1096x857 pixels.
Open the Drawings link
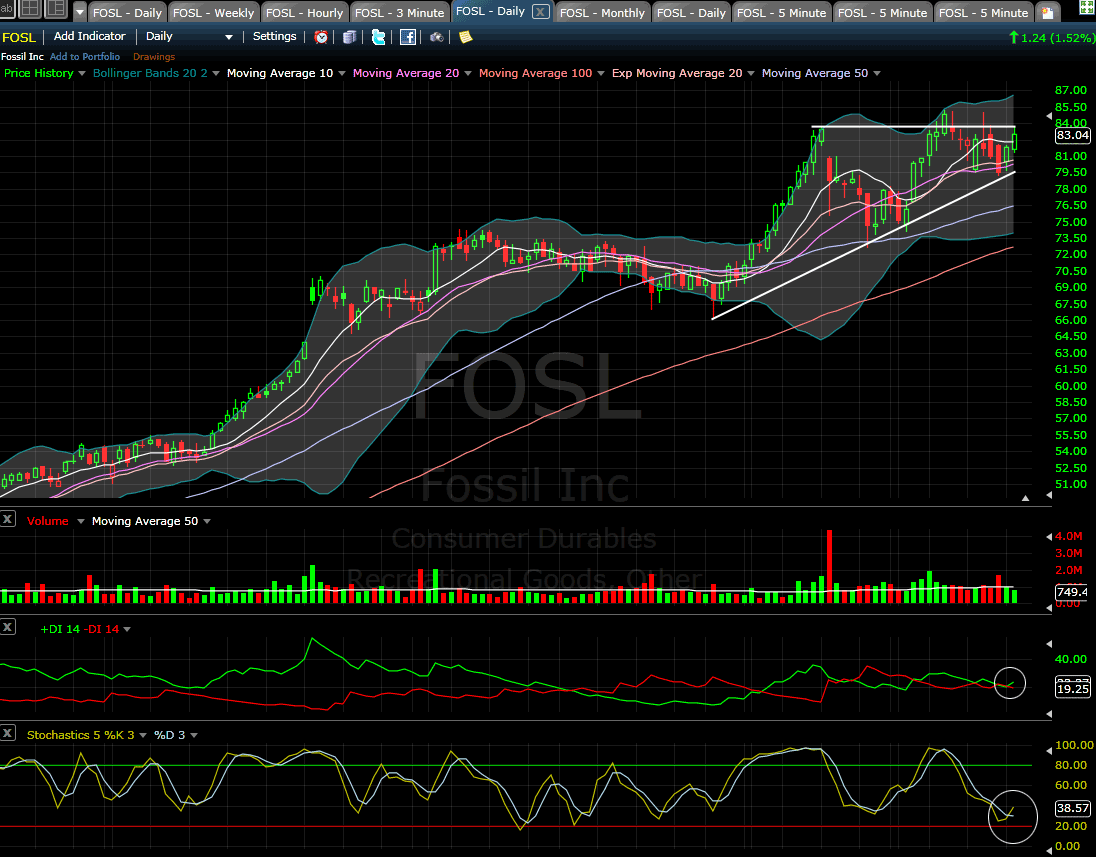(154, 57)
